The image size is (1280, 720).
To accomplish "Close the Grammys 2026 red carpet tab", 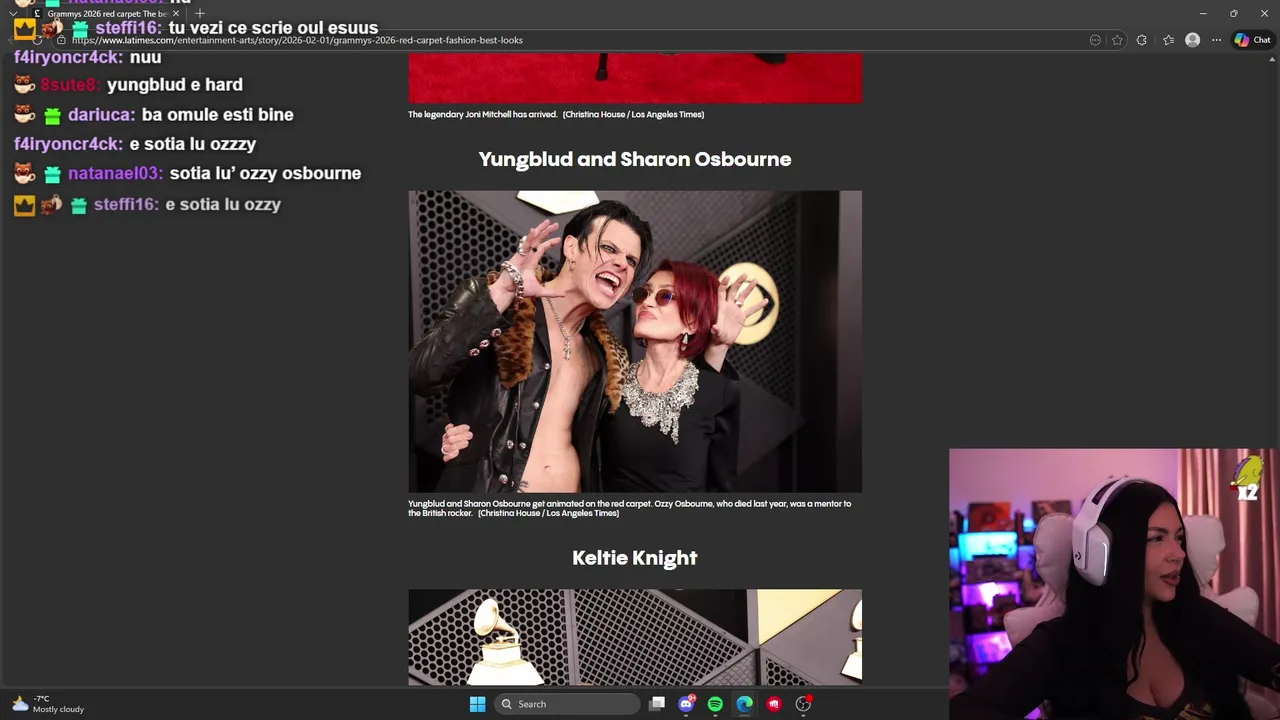I will 176,14.
